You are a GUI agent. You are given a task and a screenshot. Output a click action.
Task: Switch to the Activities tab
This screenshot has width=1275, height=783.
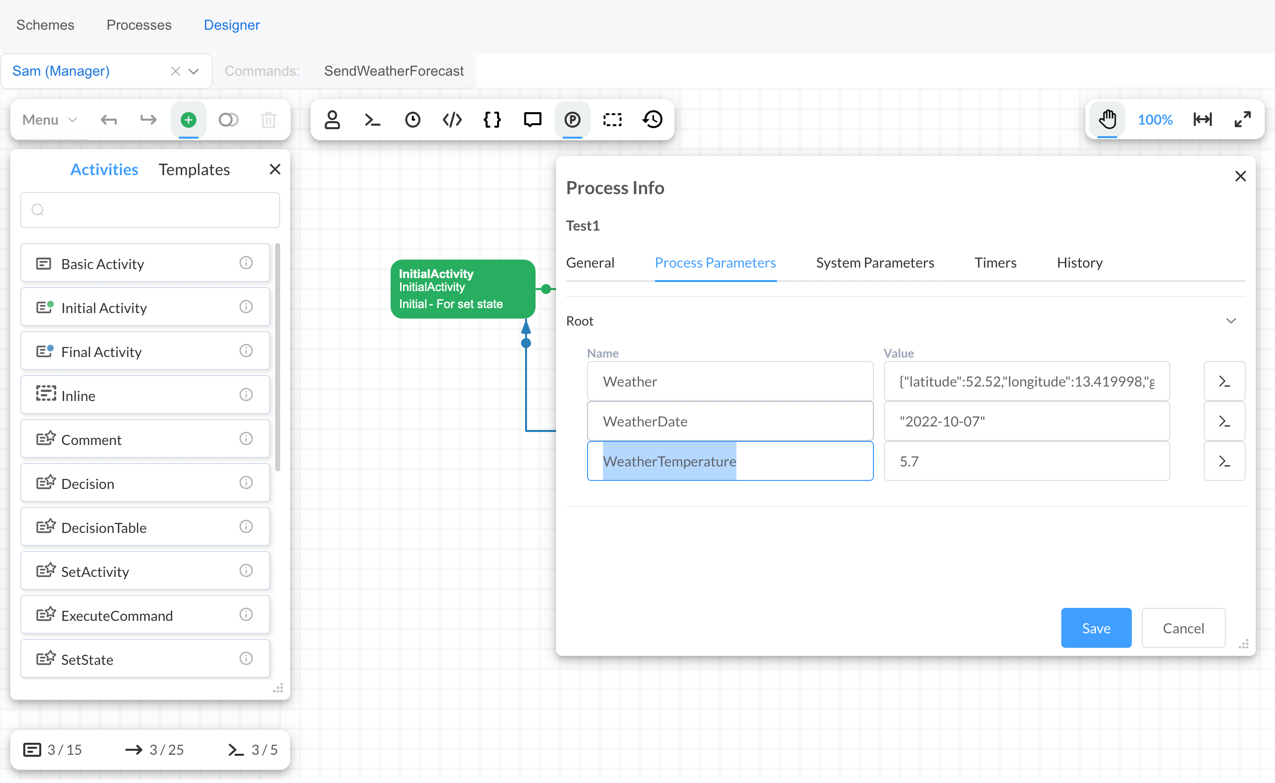104,170
